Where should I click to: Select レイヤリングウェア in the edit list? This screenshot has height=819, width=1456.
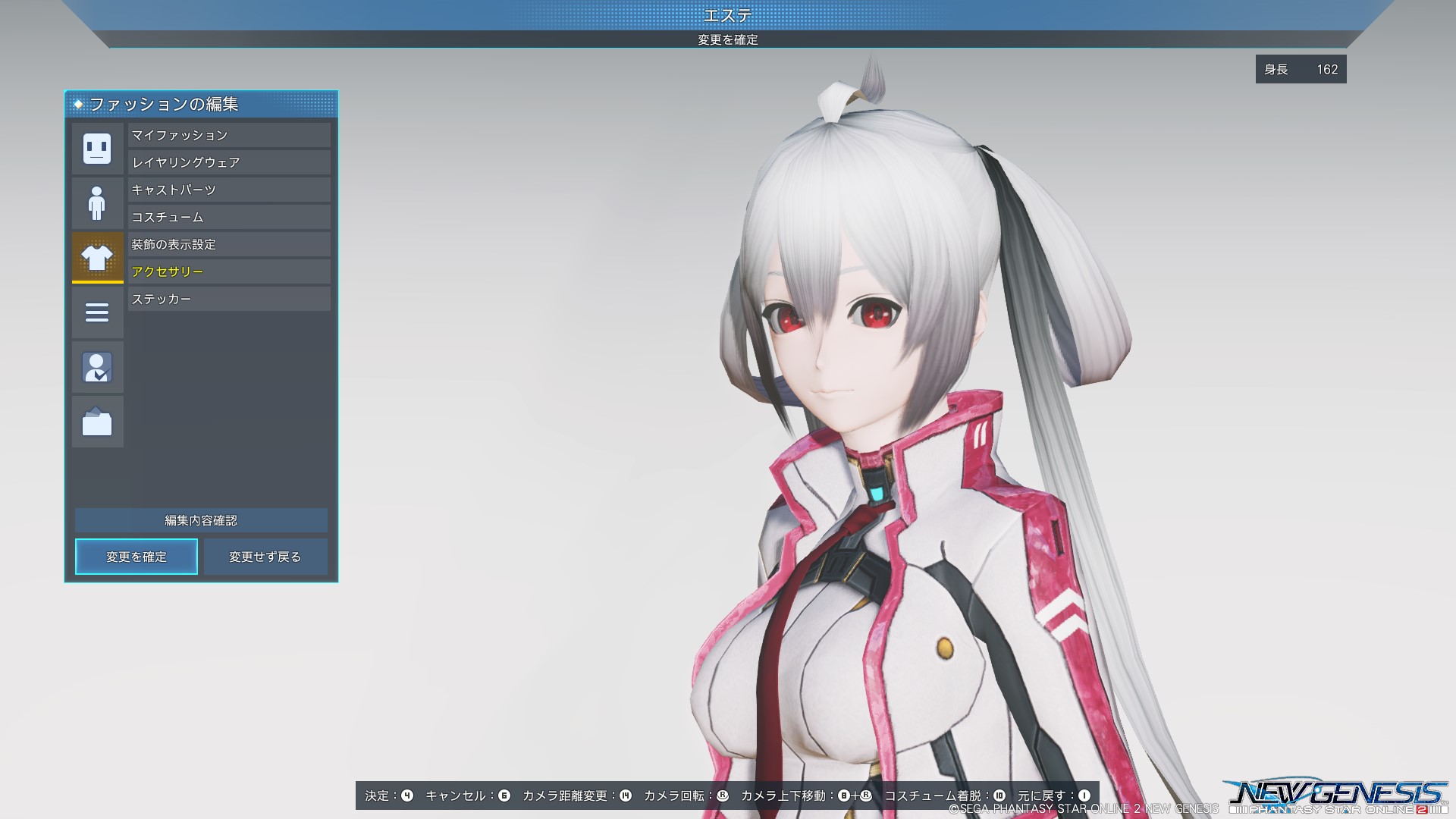[228, 162]
